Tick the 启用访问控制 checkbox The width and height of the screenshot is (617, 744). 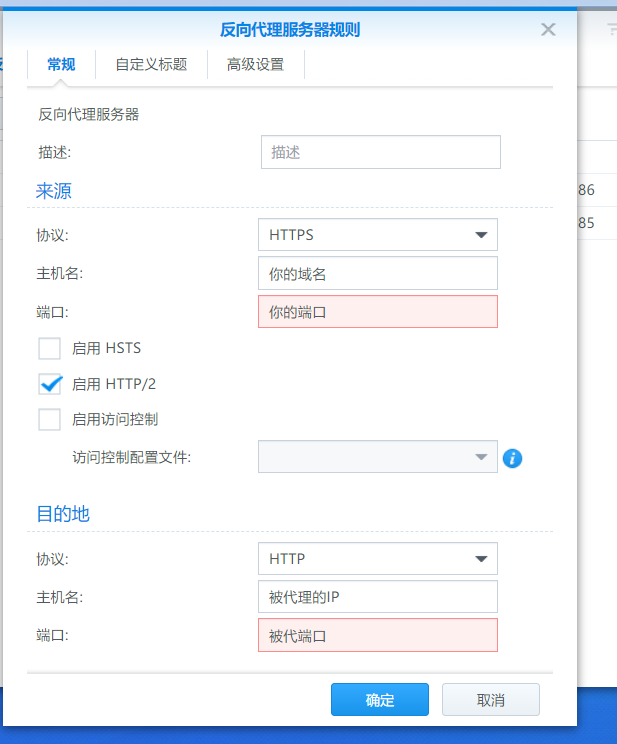tap(50, 419)
